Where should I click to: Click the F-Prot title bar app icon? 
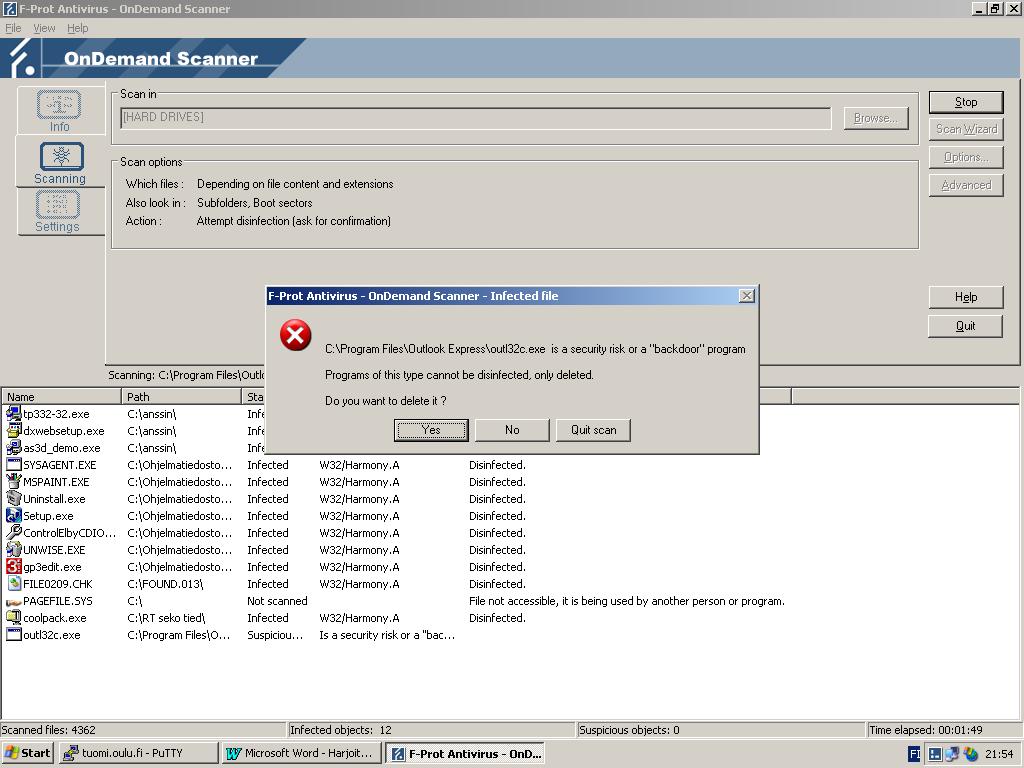(x=10, y=8)
